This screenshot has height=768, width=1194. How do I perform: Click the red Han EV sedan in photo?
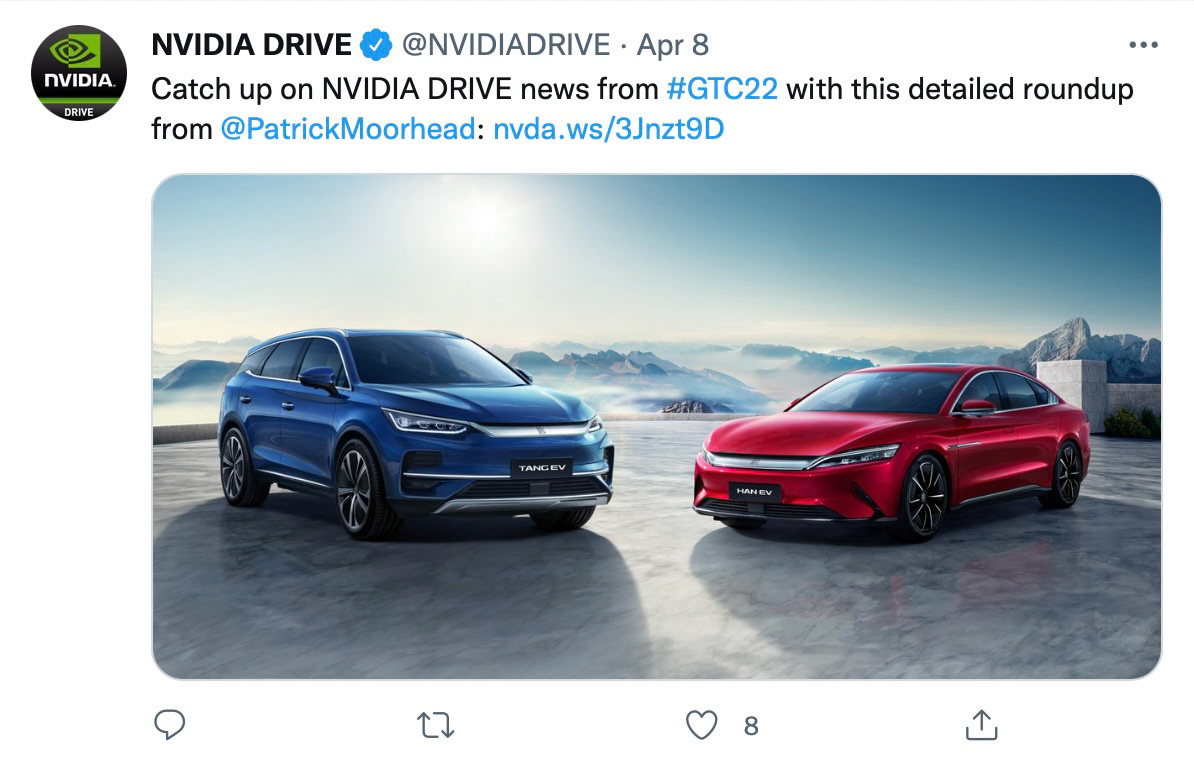(x=891, y=451)
